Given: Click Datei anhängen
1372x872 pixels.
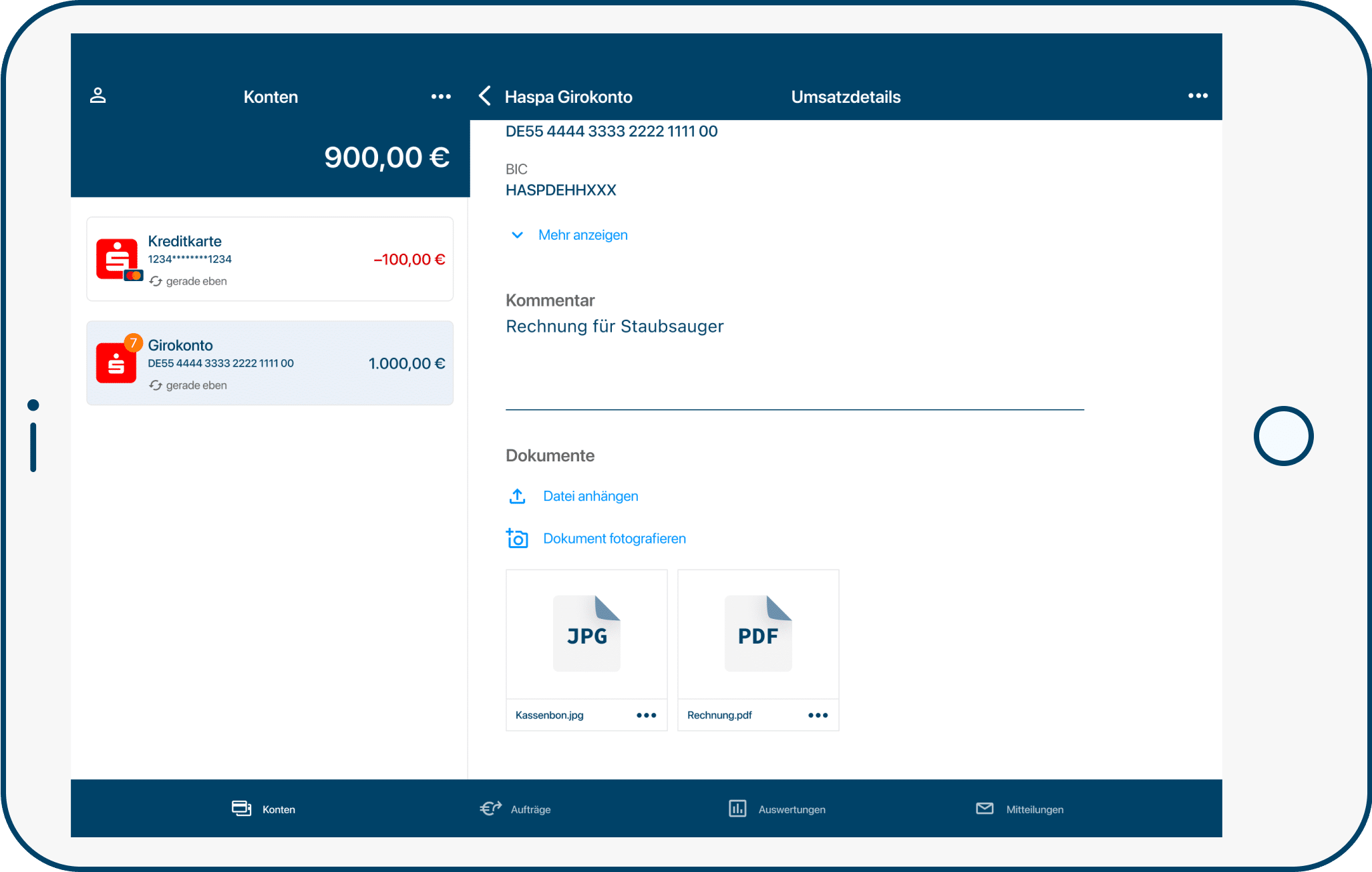Looking at the screenshot, I should [590, 496].
